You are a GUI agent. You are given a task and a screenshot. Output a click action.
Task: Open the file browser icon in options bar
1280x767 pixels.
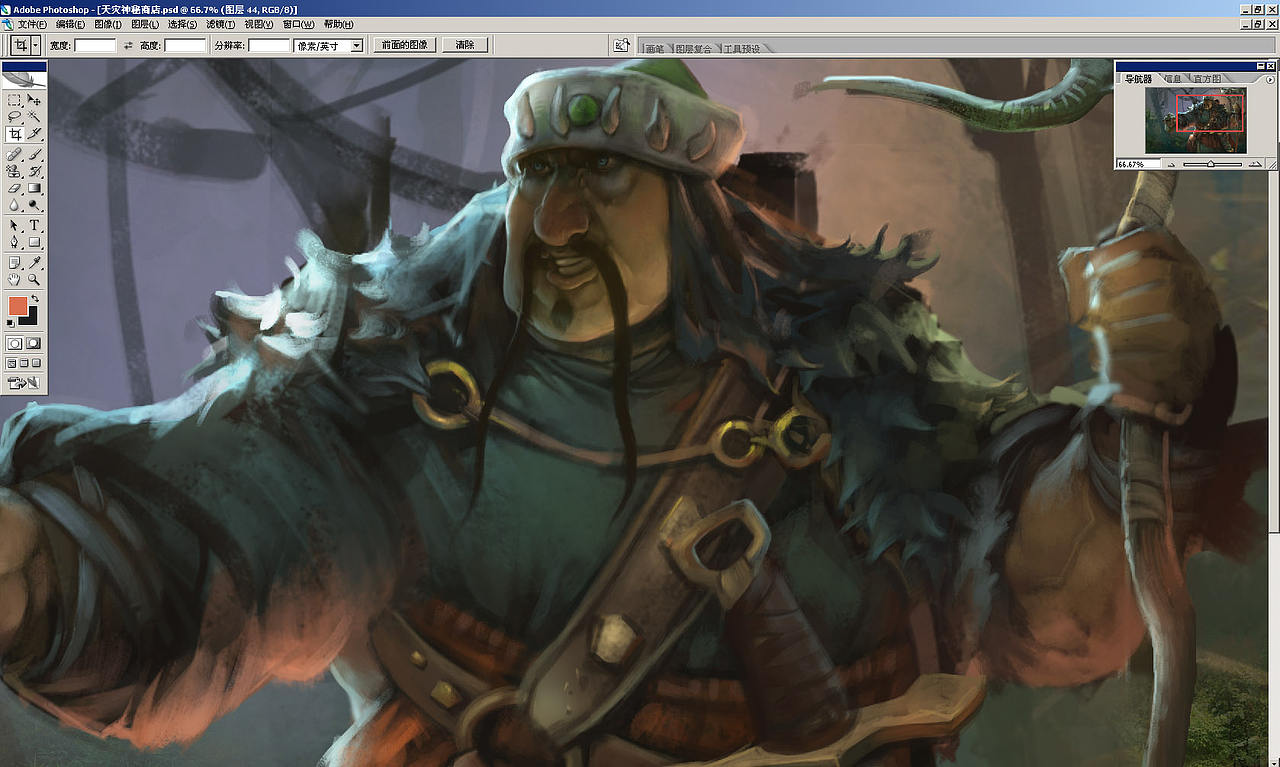click(x=622, y=45)
